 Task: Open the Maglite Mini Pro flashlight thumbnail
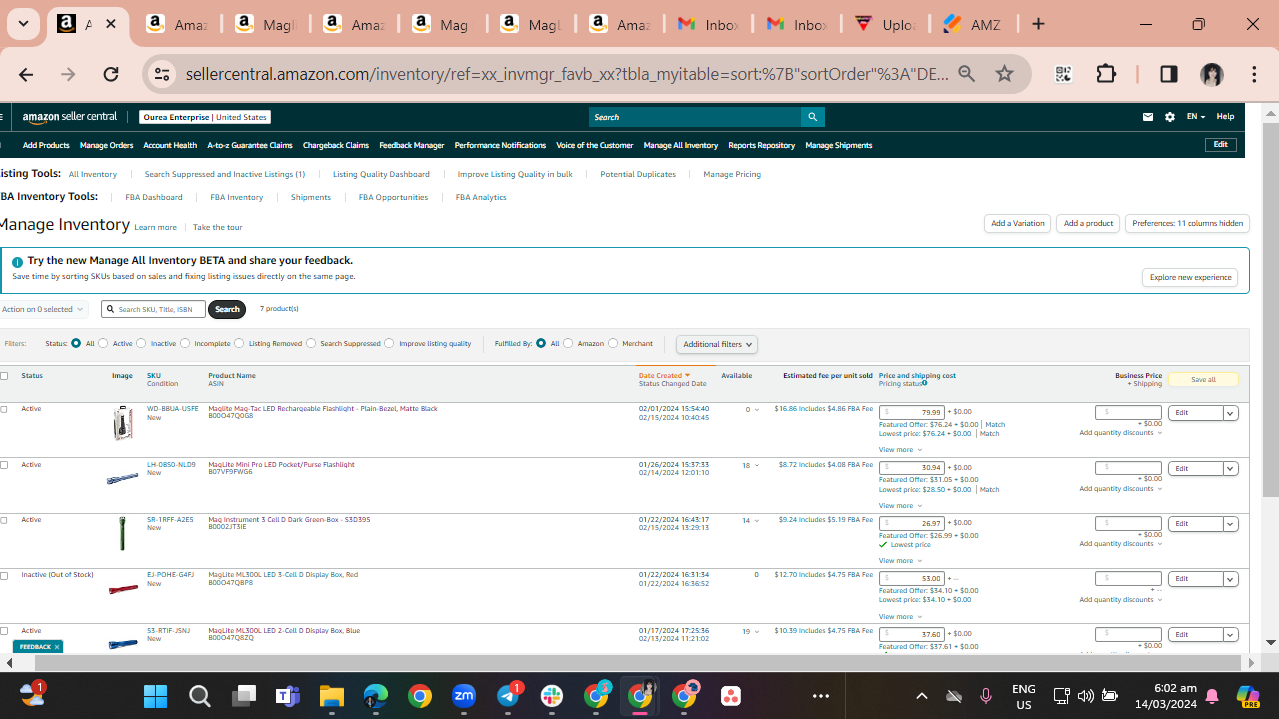click(x=123, y=479)
